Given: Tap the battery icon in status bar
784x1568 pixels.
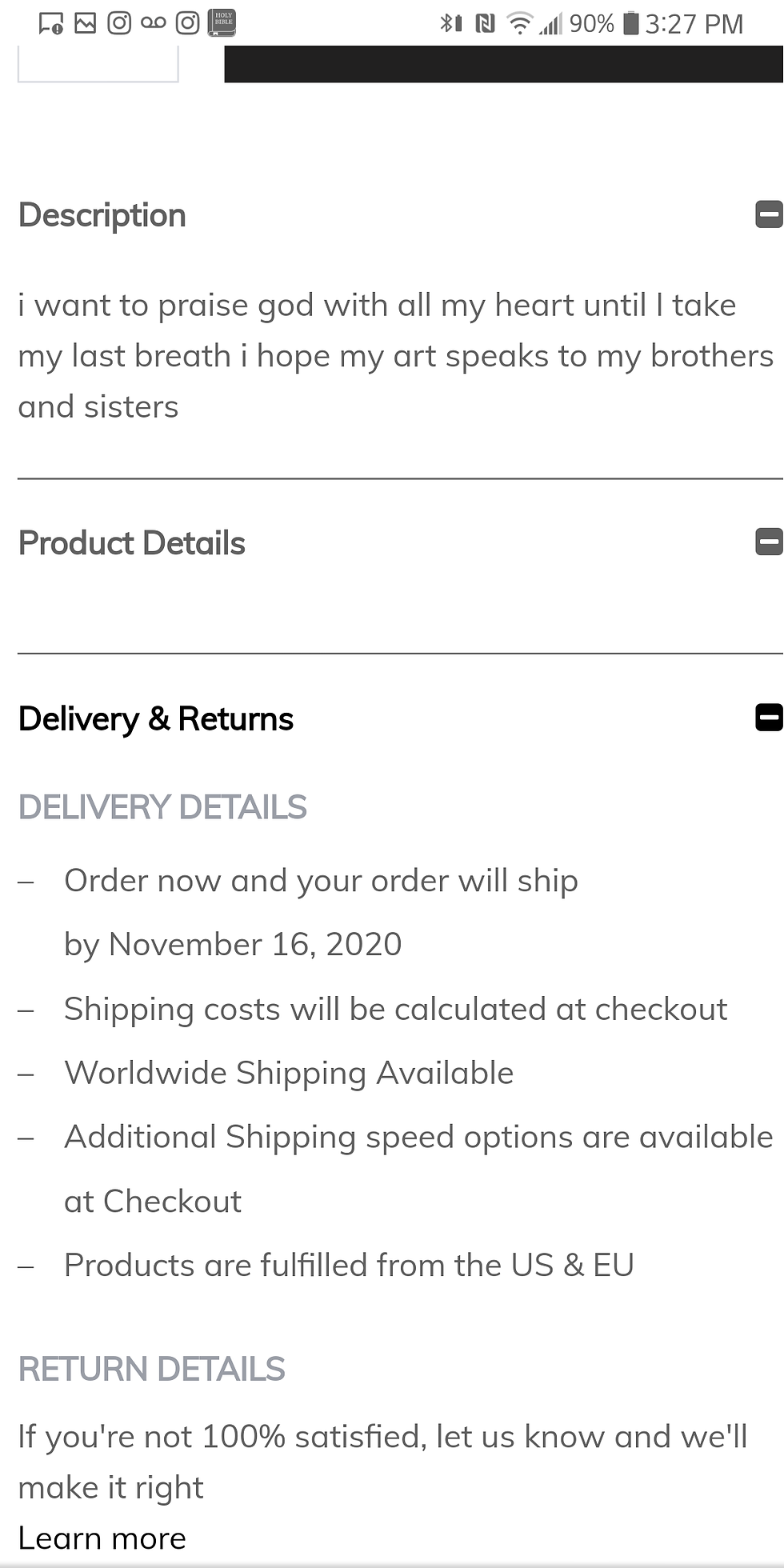Looking at the screenshot, I should [631, 24].
